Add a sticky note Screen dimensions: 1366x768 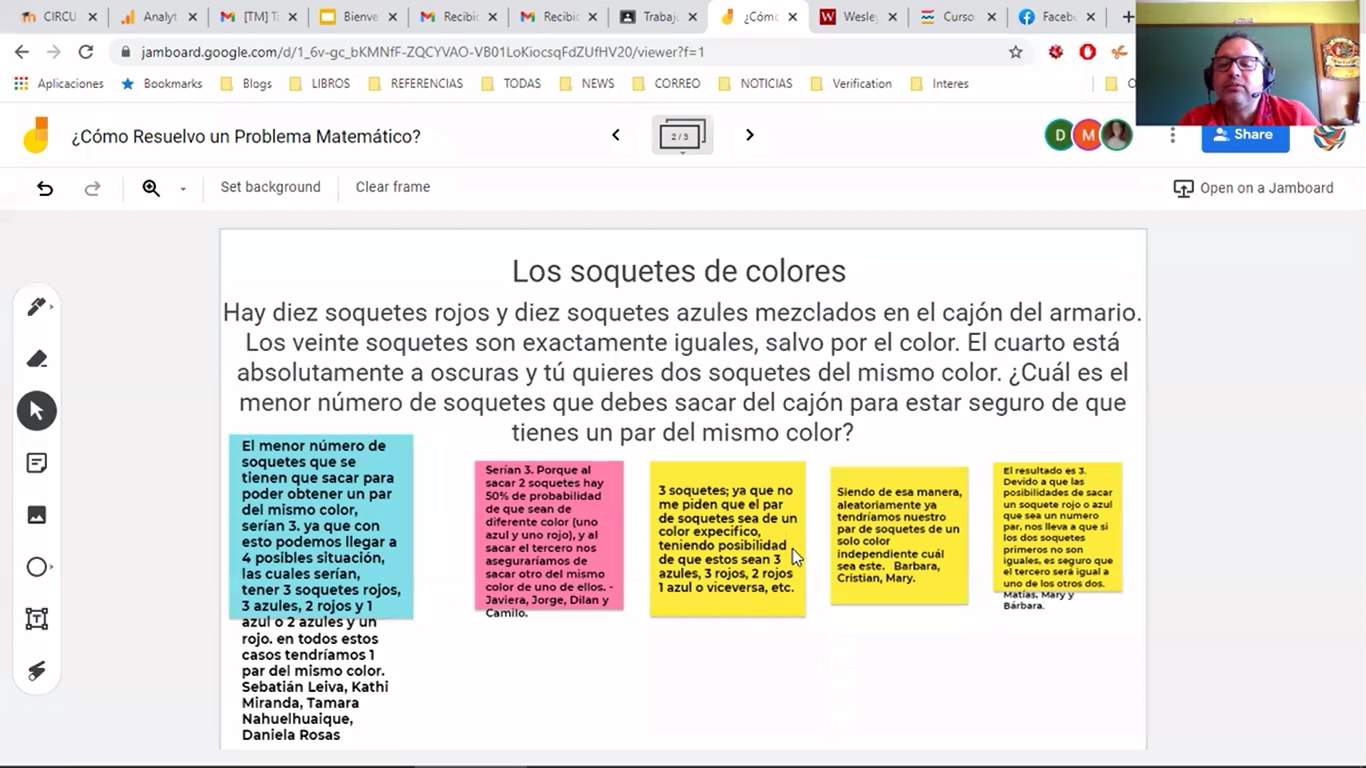pos(37,463)
